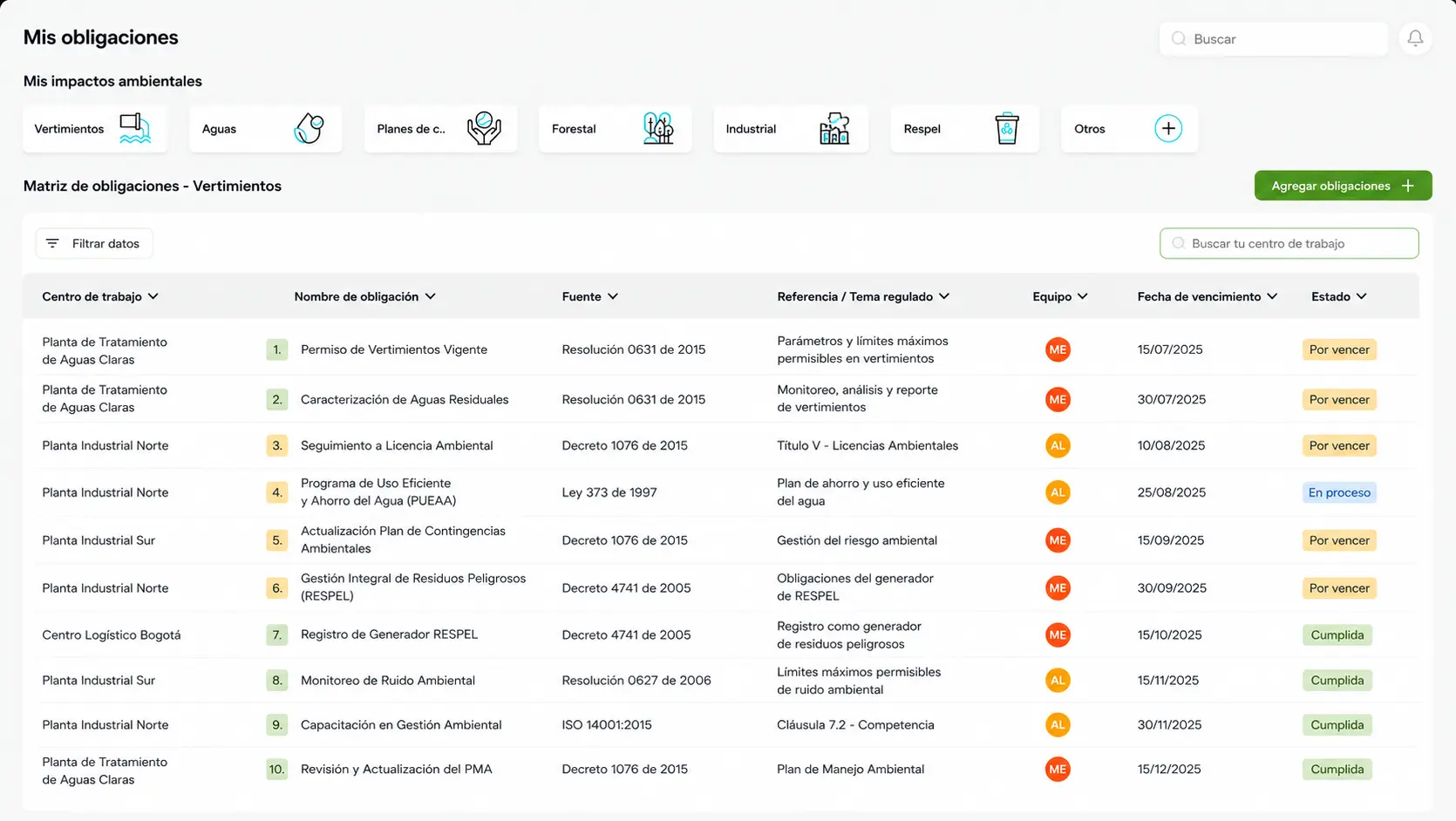Open the Industrial factory icon
Viewport: 1456px width, 821px height.
click(x=834, y=128)
